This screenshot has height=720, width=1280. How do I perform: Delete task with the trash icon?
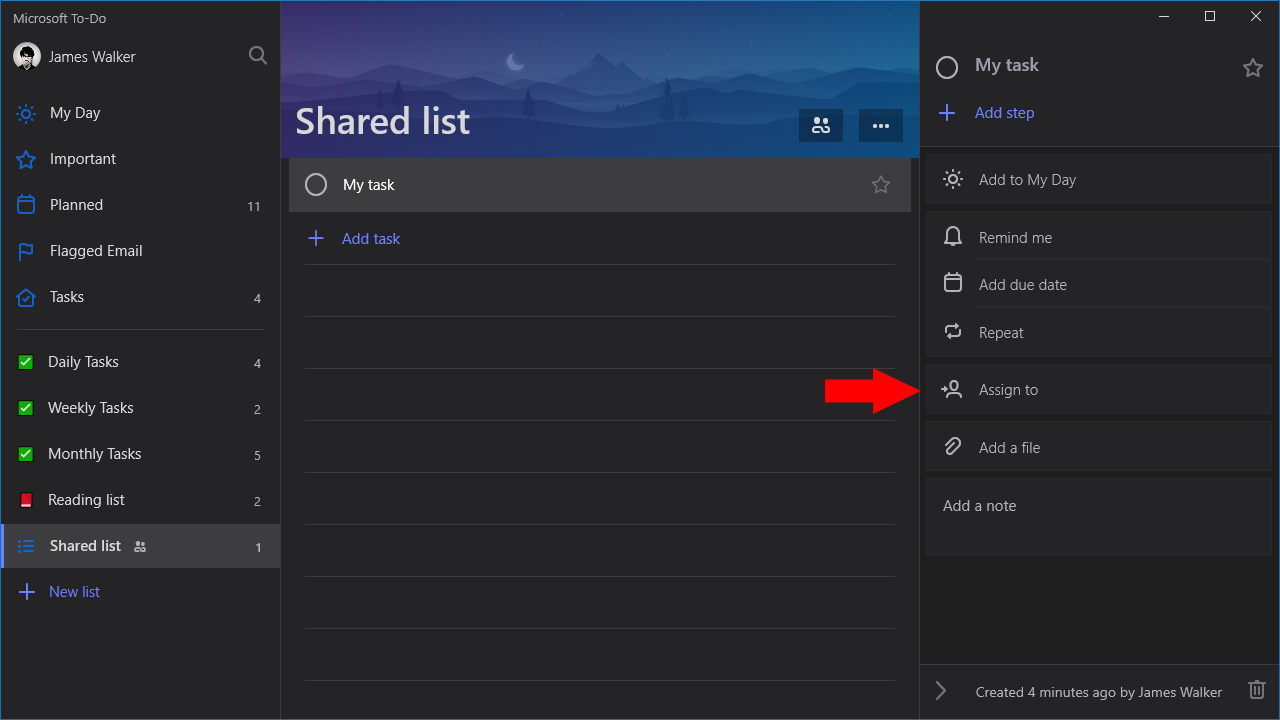1257,690
